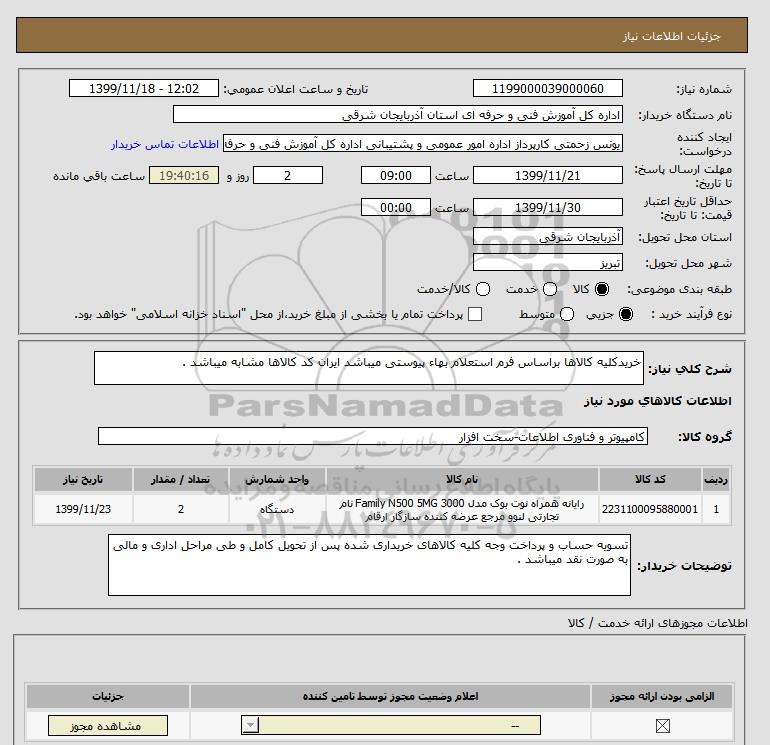Screen dimensions: 770x745
Task: Click the response deadline date 1399/11/21
Action: point(548,175)
